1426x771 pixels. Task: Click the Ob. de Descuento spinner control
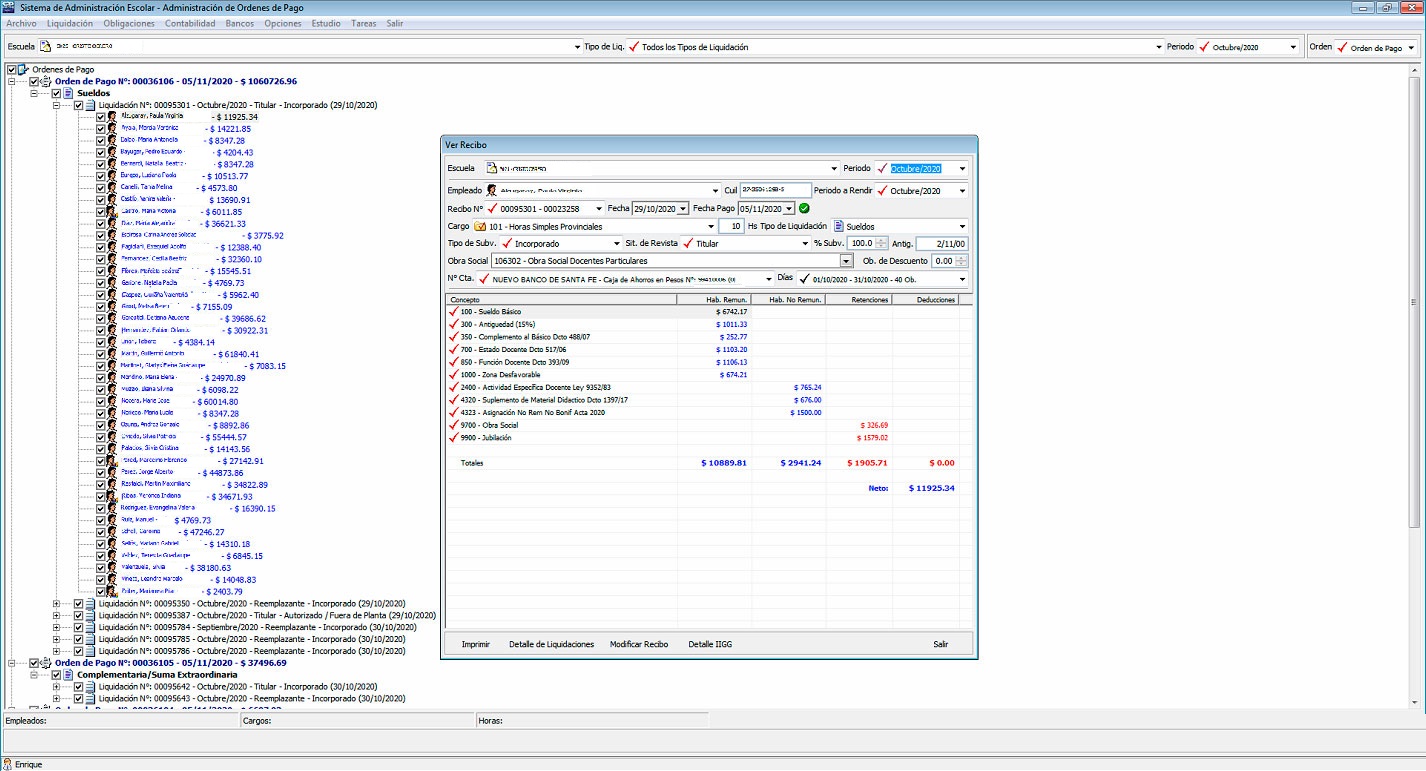click(x=961, y=260)
